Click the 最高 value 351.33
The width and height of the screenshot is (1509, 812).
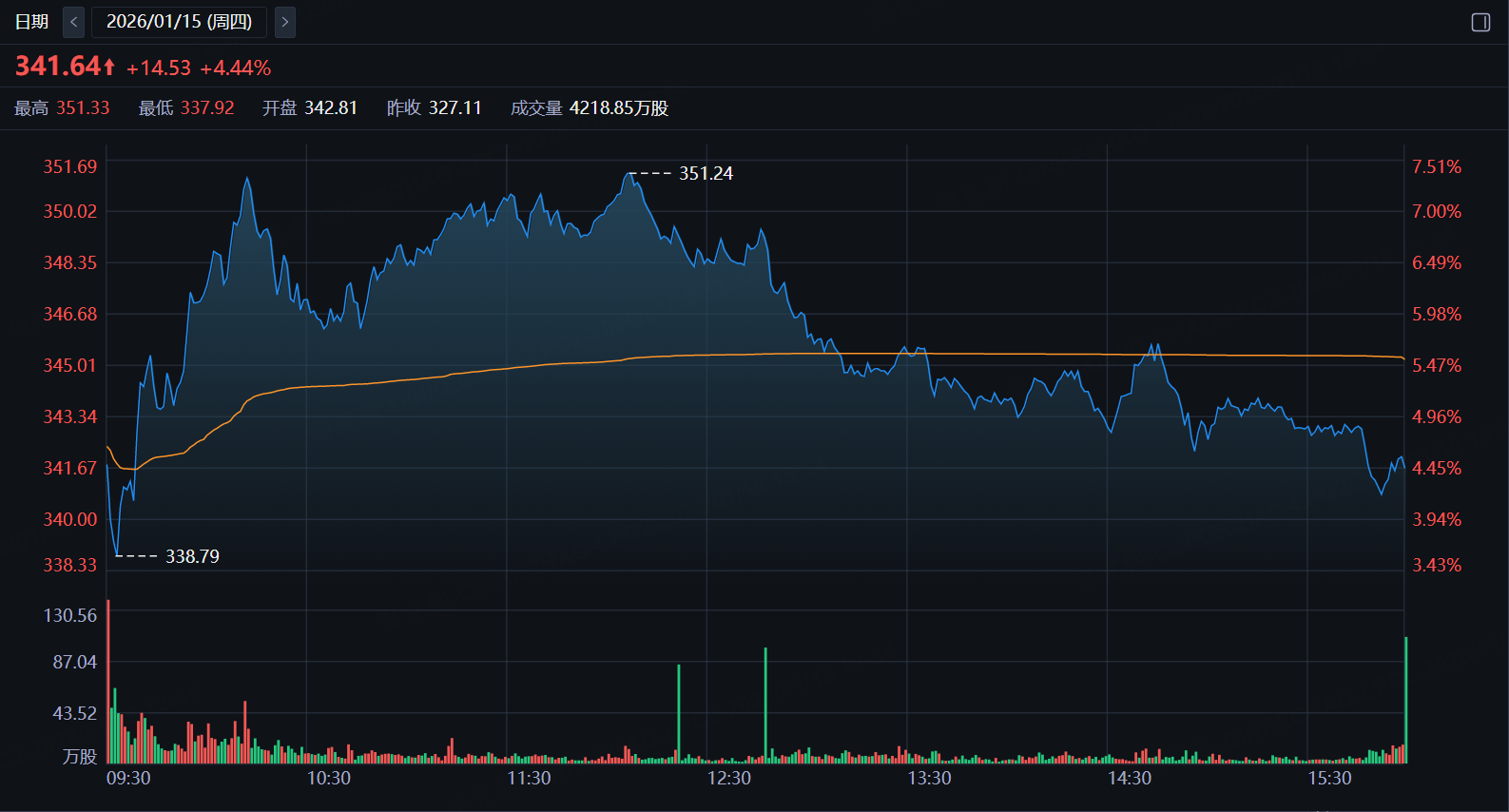(83, 108)
